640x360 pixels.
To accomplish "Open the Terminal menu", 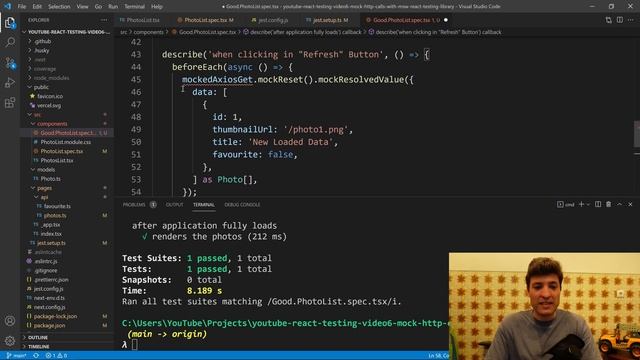I will click(134, 7).
